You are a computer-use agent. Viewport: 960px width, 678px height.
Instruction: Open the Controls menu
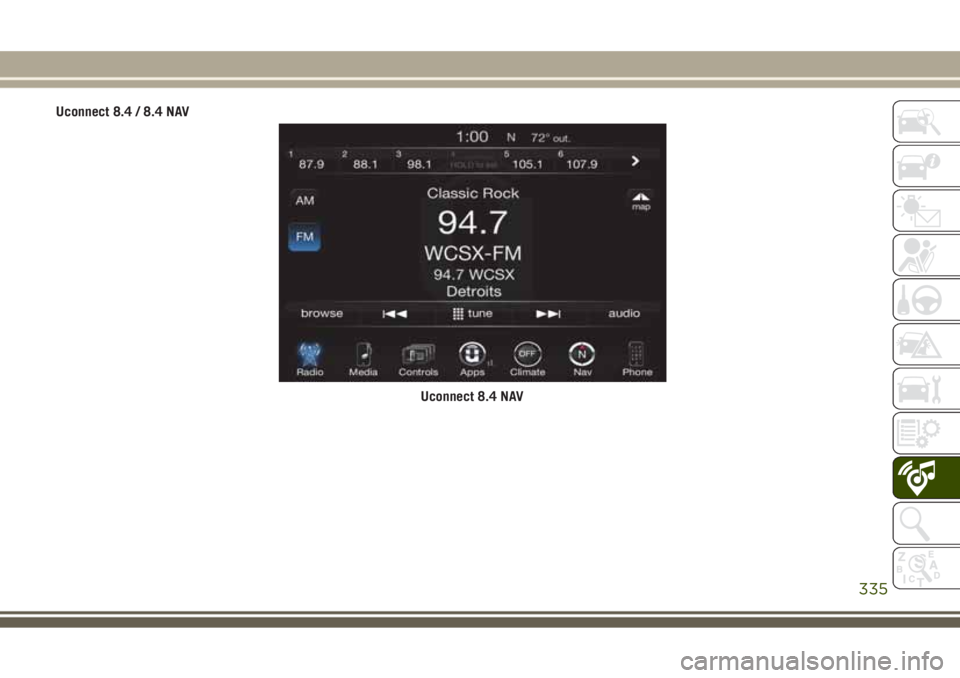click(418, 360)
